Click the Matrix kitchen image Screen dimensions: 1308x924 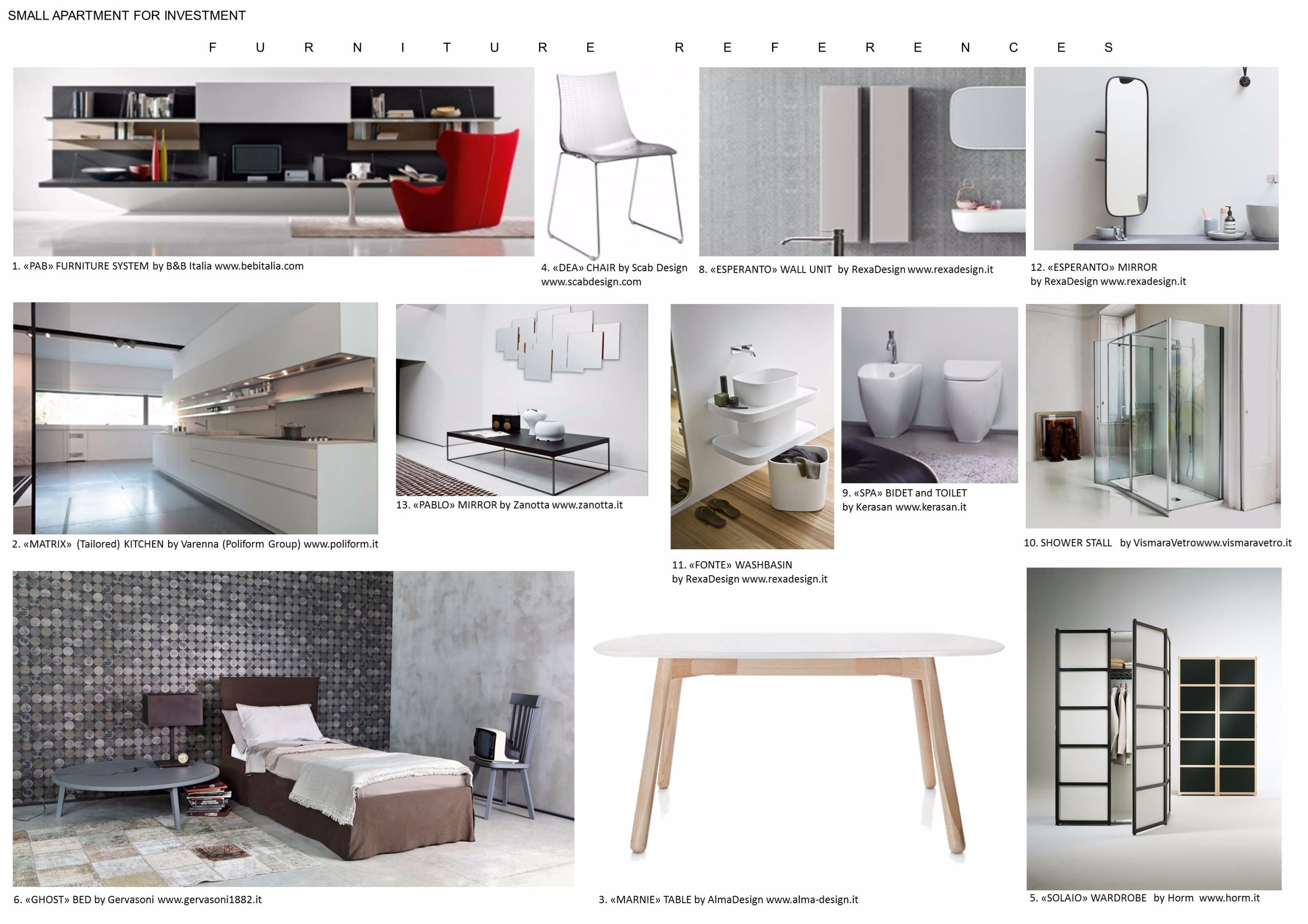coord(195,418)
